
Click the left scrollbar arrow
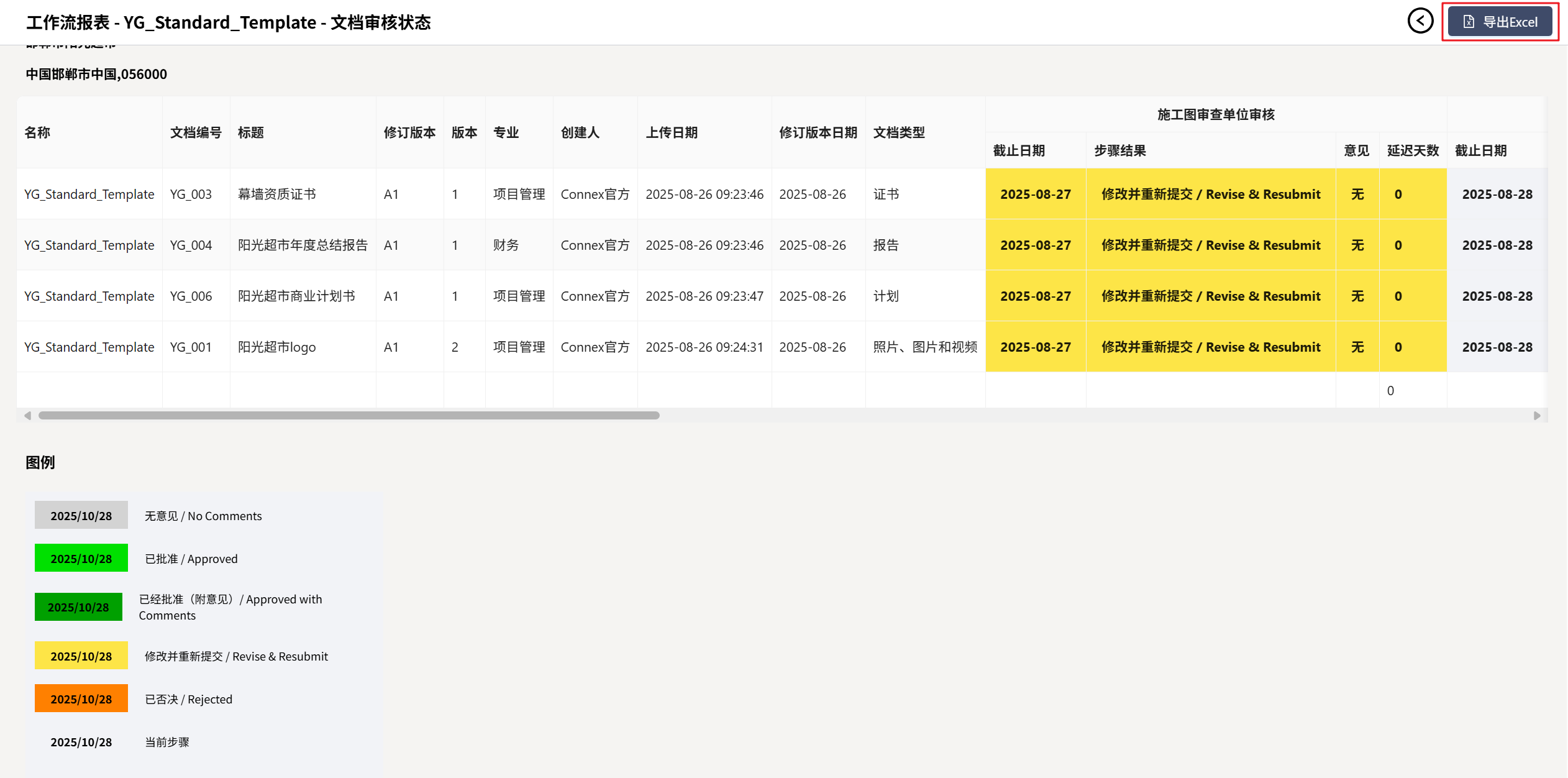[27, 415]
